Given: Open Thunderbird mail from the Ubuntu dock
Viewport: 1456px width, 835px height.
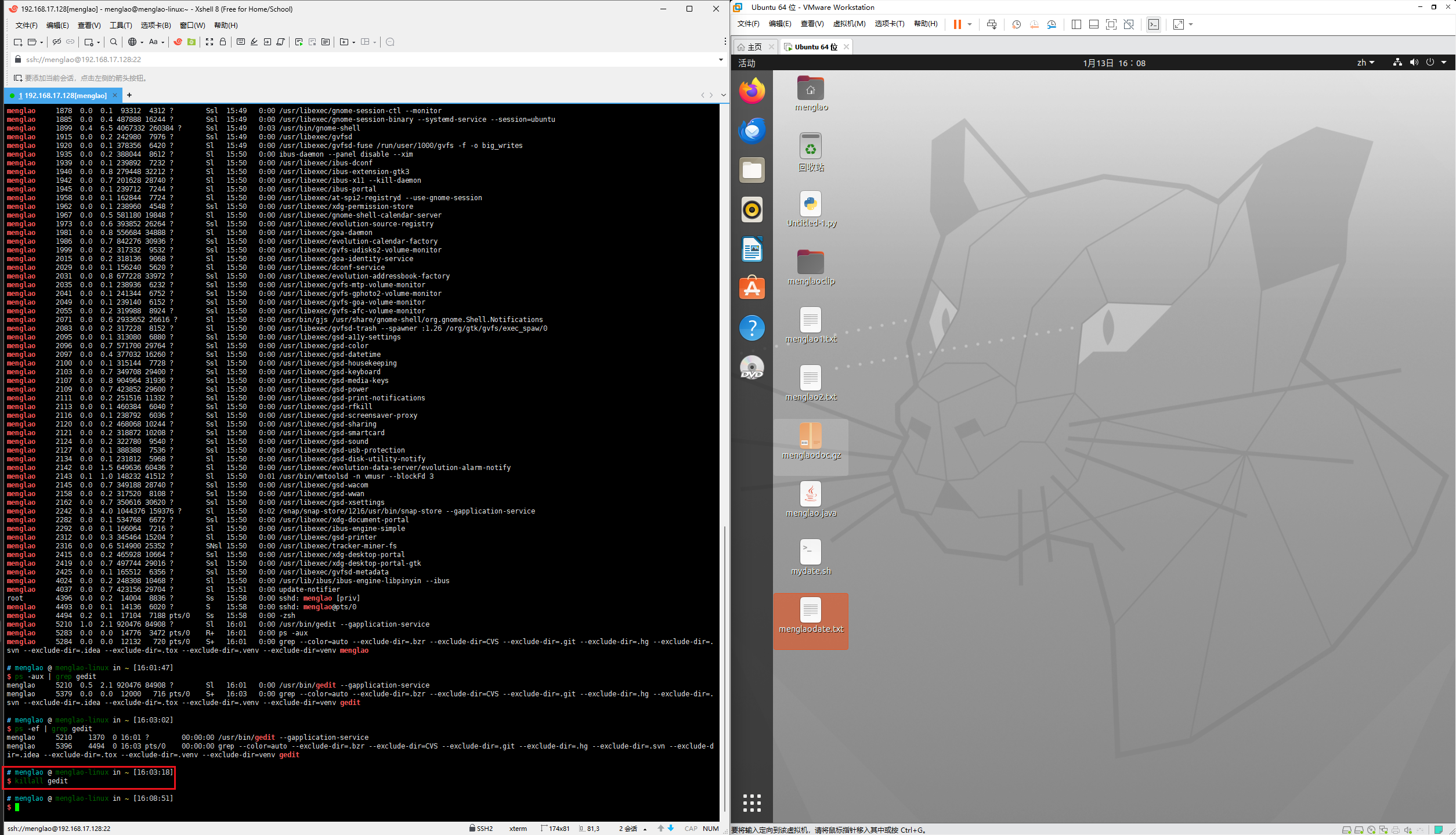Looking at the screenshot, I should click(752, 131).
